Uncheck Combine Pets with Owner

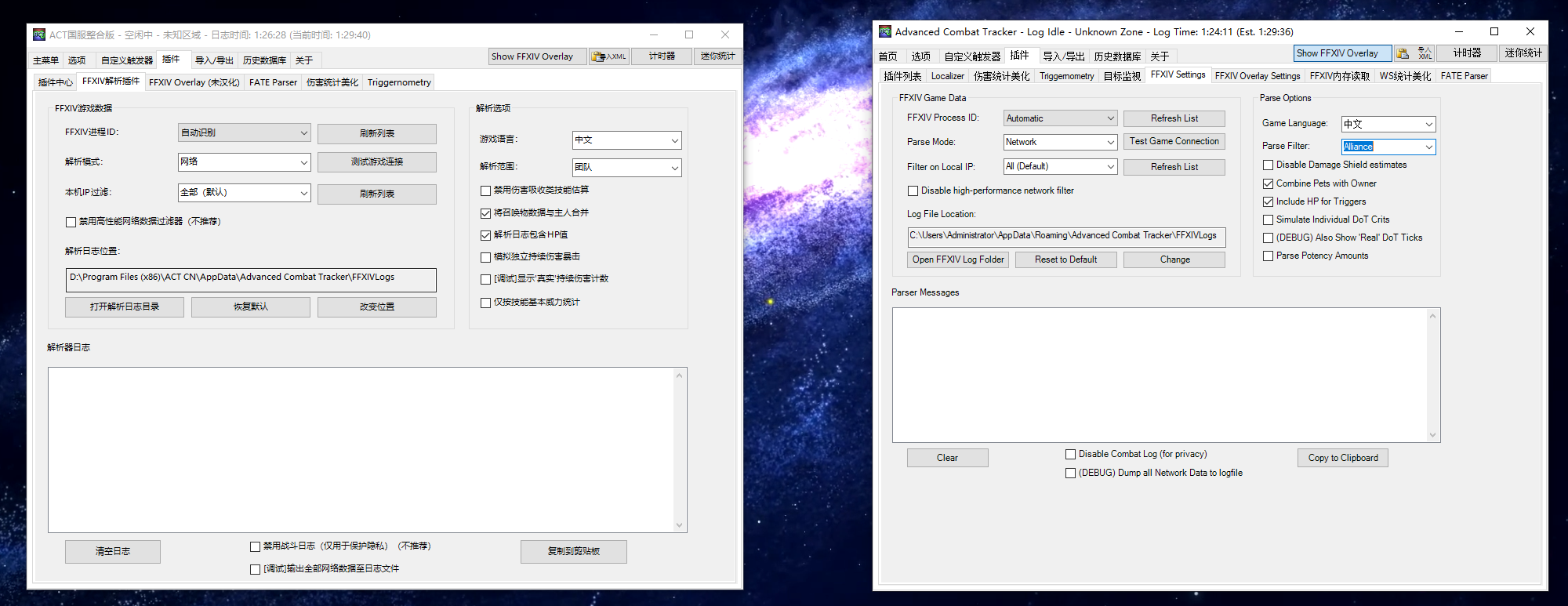click(x=1268, y=183)
